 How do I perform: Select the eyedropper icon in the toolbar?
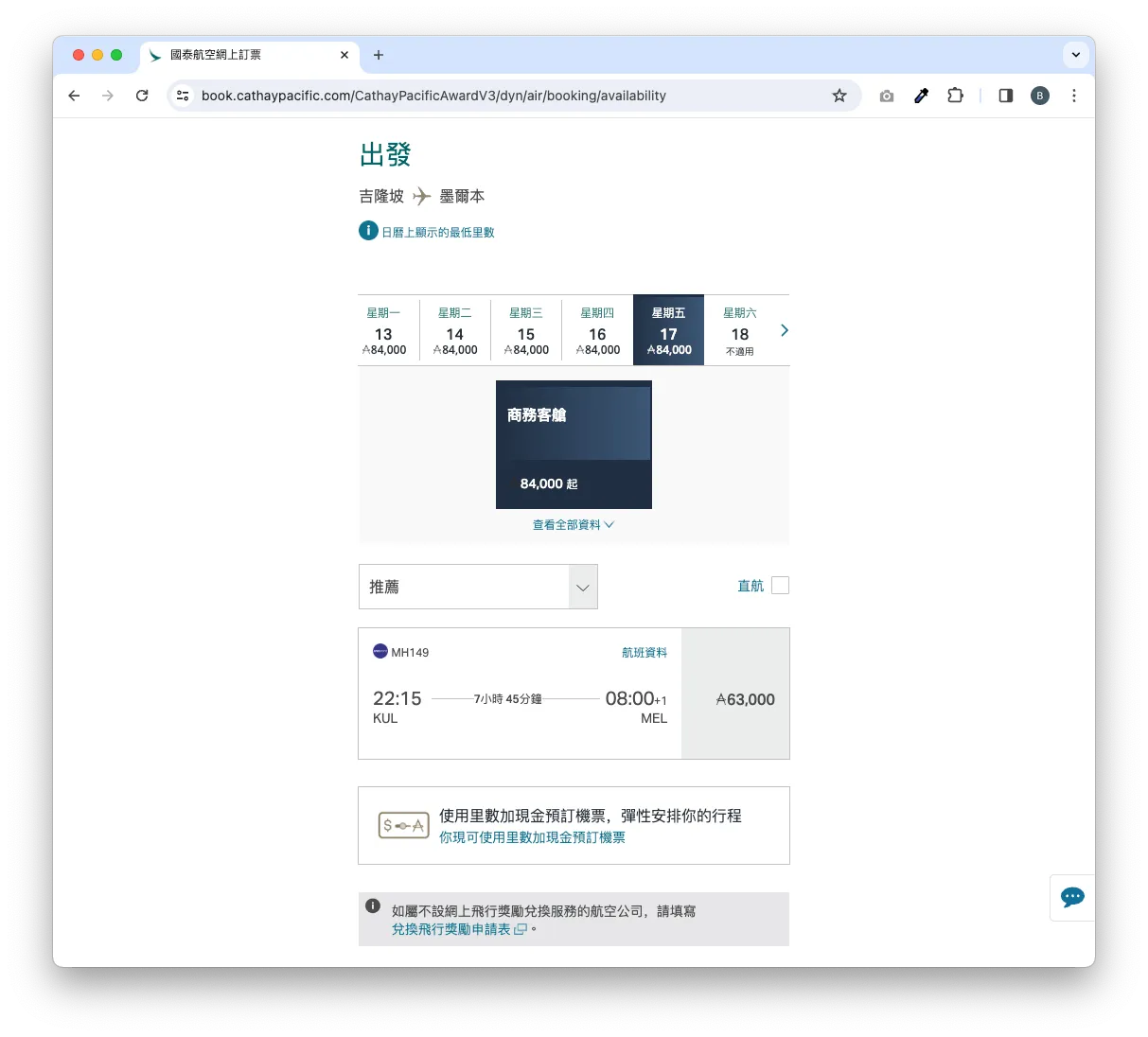[x=922, y=96]
